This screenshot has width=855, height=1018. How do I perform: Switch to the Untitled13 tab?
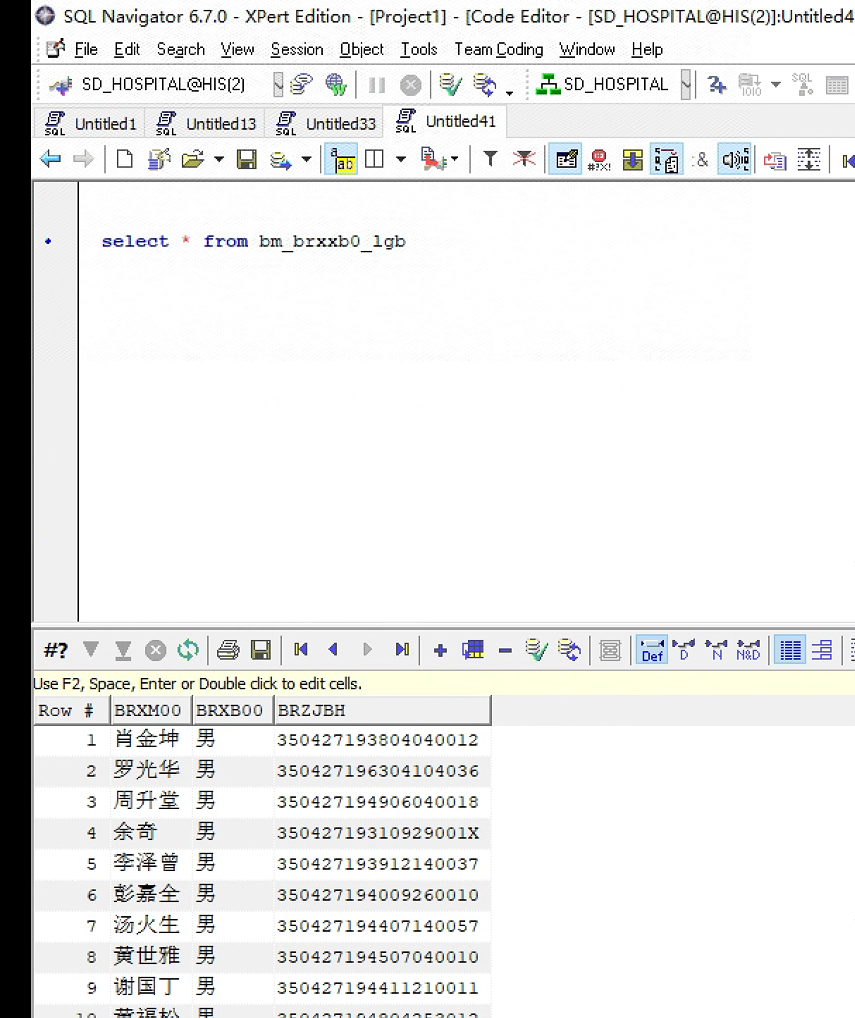pyautogui.click(x=206, y=123)
